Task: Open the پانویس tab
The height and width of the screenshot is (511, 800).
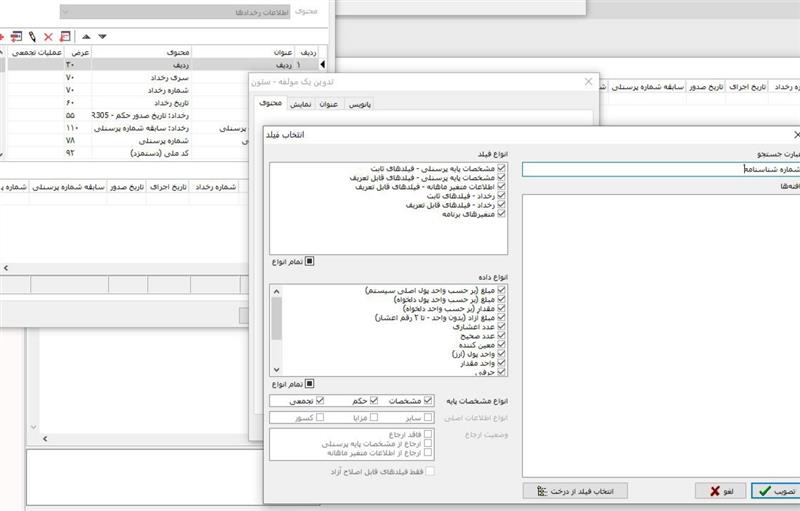Action: click(359, 103)
